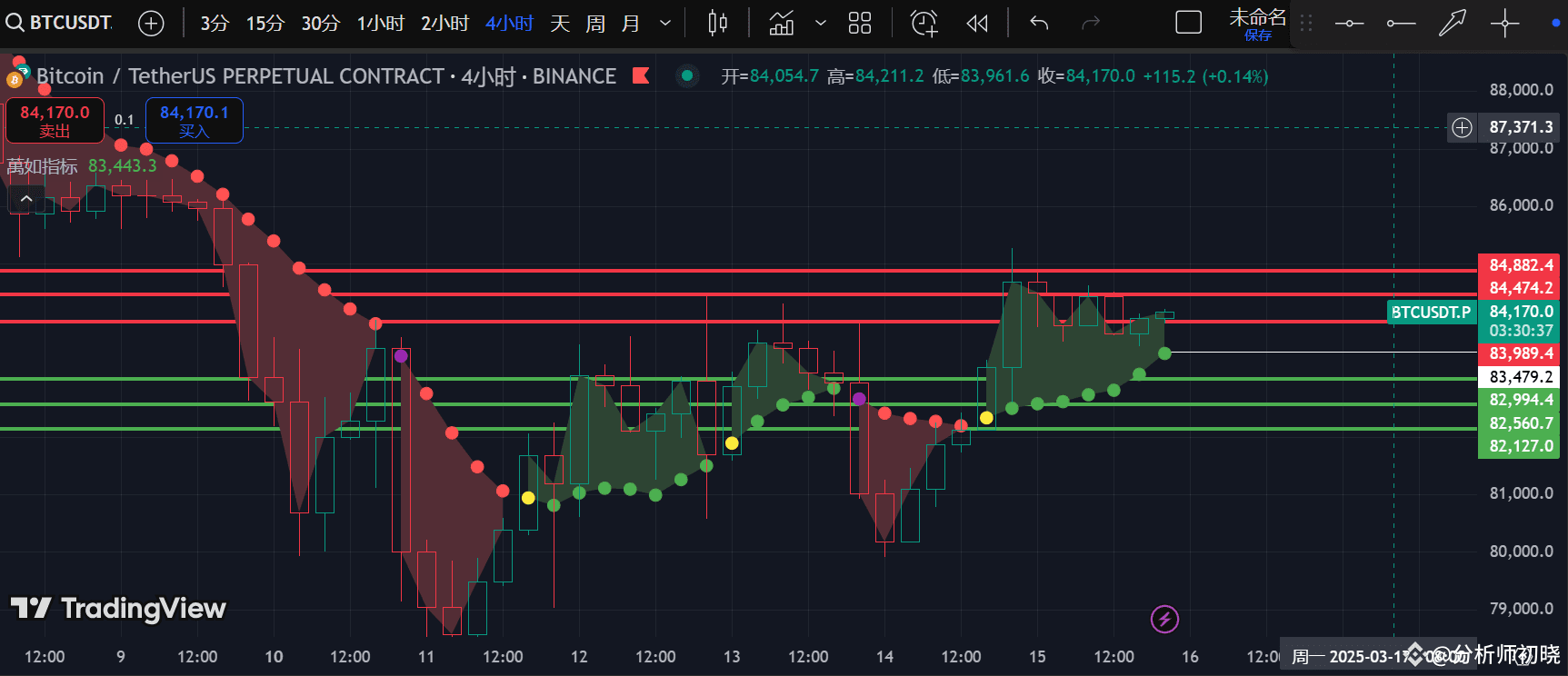1568x676 pixels.
Task: Switch to the 2小时 timeframe
Action: coord(444,24)
